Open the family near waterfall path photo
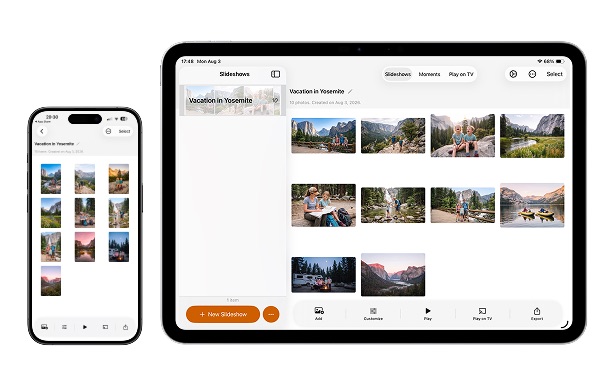This screenshot has width=600, height=385. click(x=463, y=205)
